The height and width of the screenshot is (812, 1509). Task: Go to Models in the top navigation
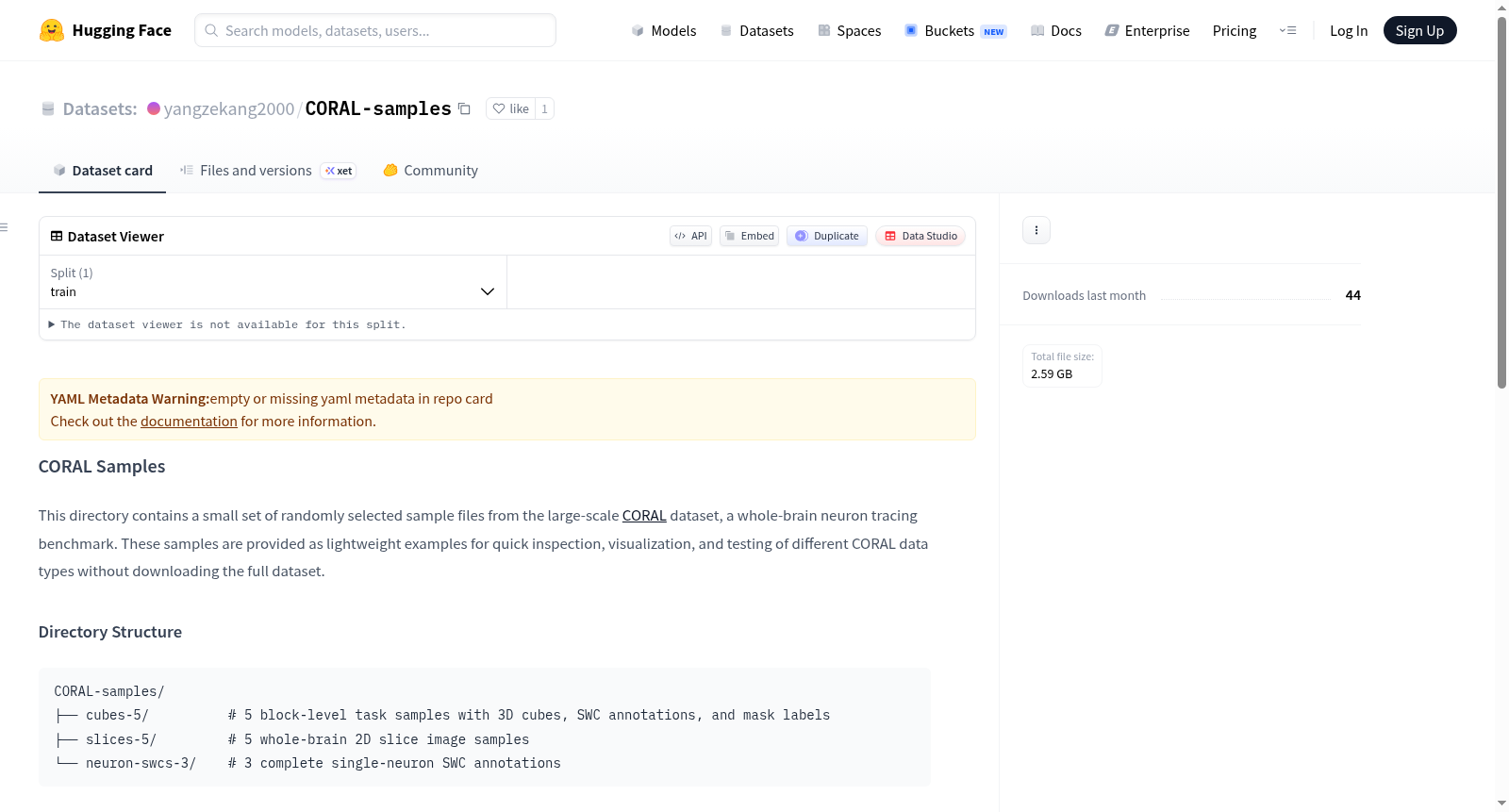click(664, 30)
